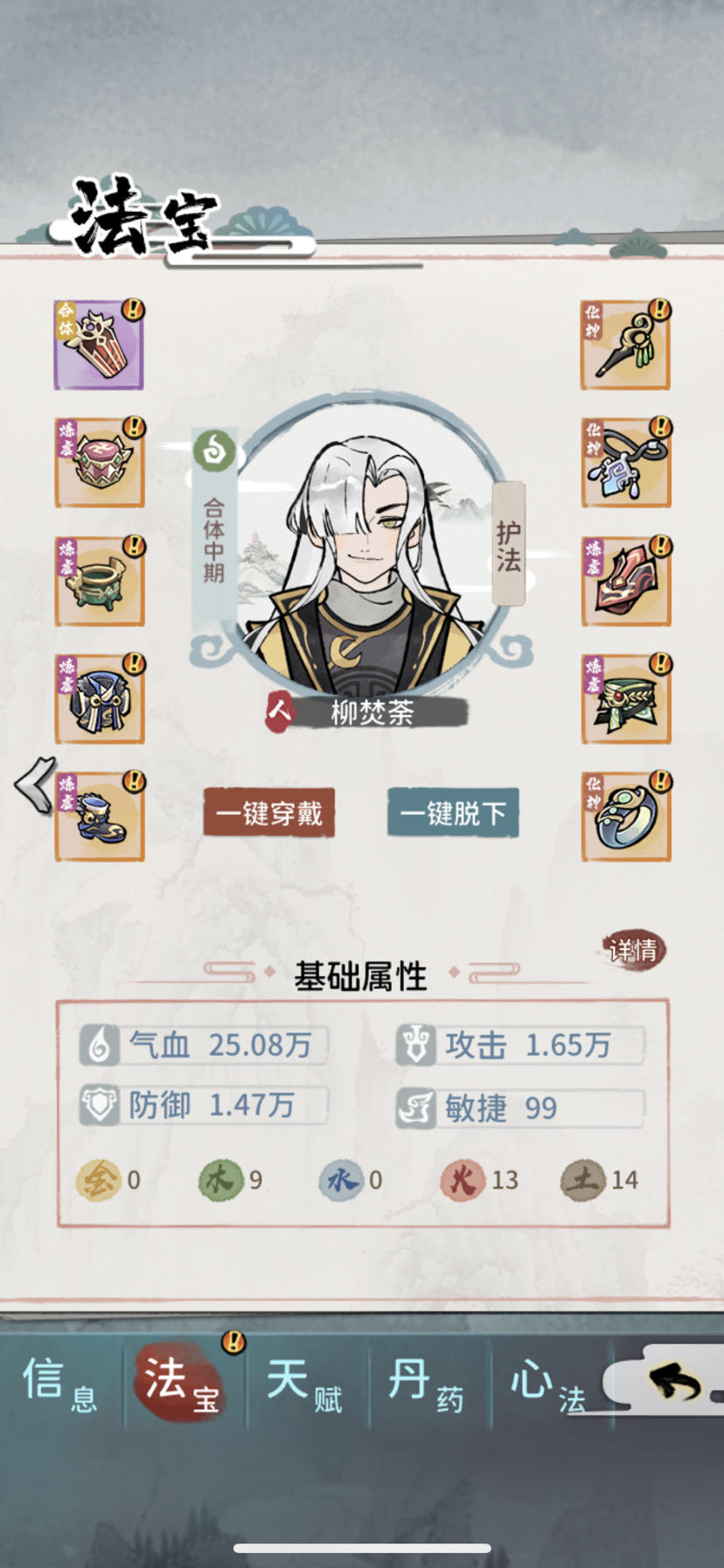Tap the 一键穿戴 equip-all button
The width and height of the screenshot is (724, 1568).
pyautogui.click(x=269, y=813)
